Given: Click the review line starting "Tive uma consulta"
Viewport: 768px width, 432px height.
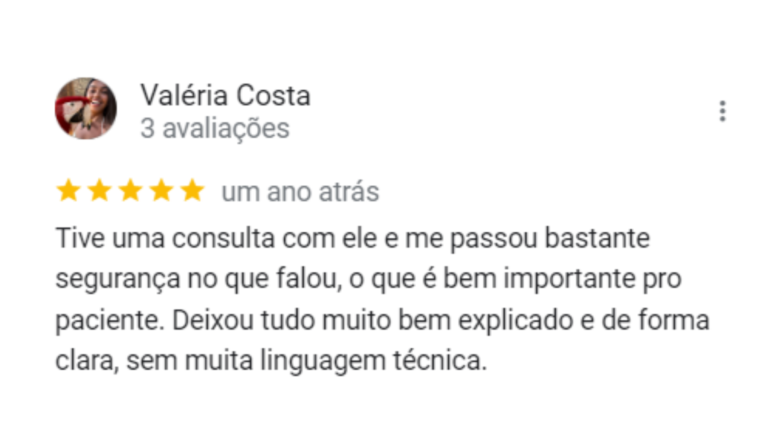Looking at the screenshot, I should pos(353,239).
